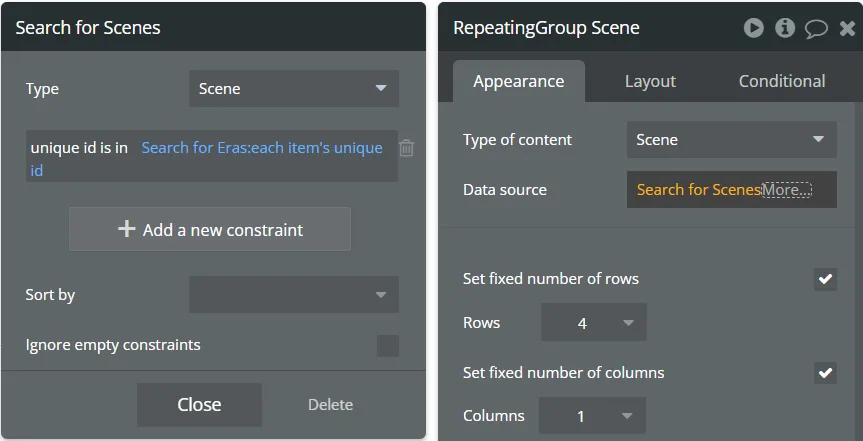The width and height of the screenshot is (863, 441).
Task: Click the Sort by label
Action: click(x=50, y=295)
